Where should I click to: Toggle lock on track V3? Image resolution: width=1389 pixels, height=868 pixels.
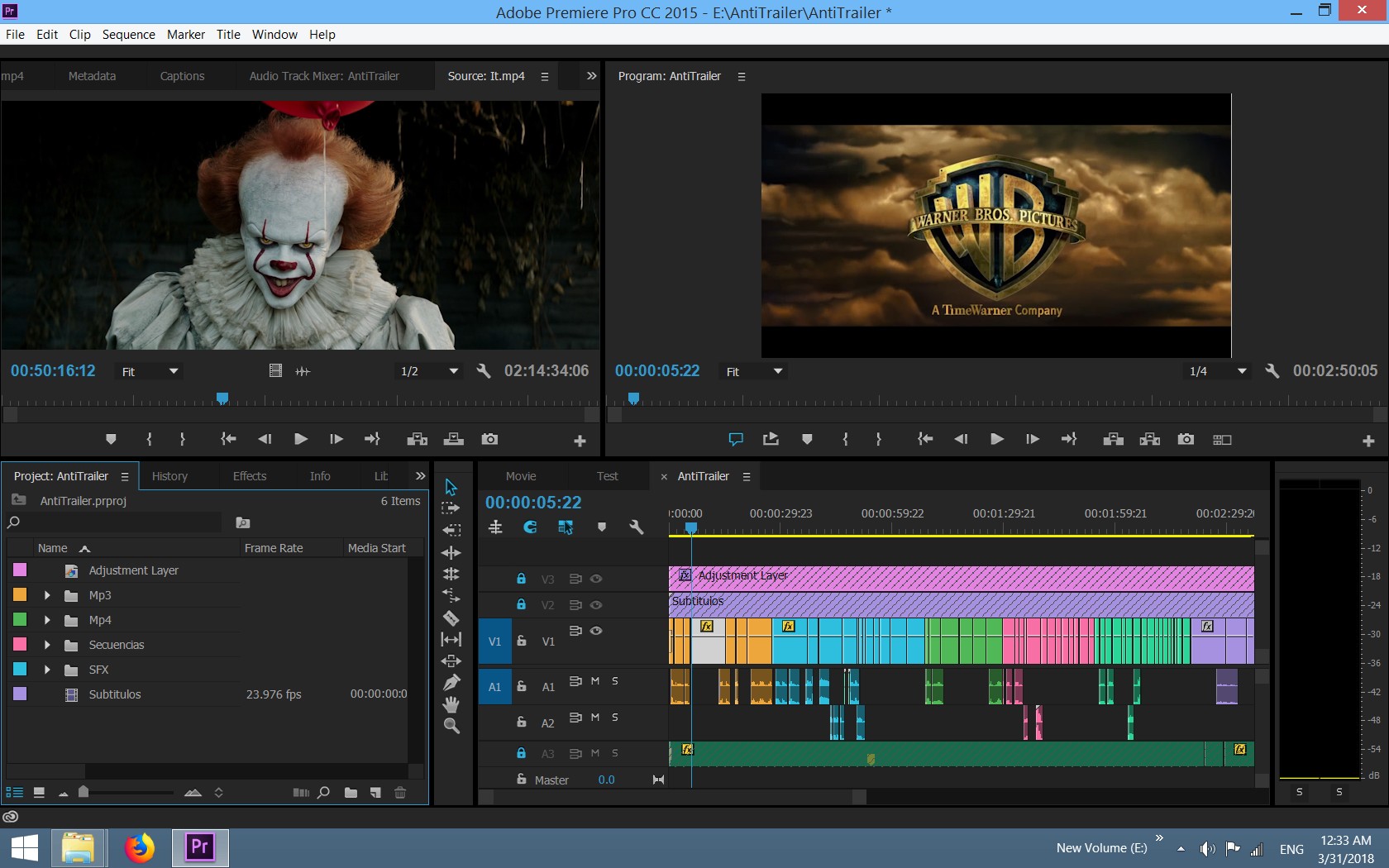pyautogui.click(x=521, y=579)
